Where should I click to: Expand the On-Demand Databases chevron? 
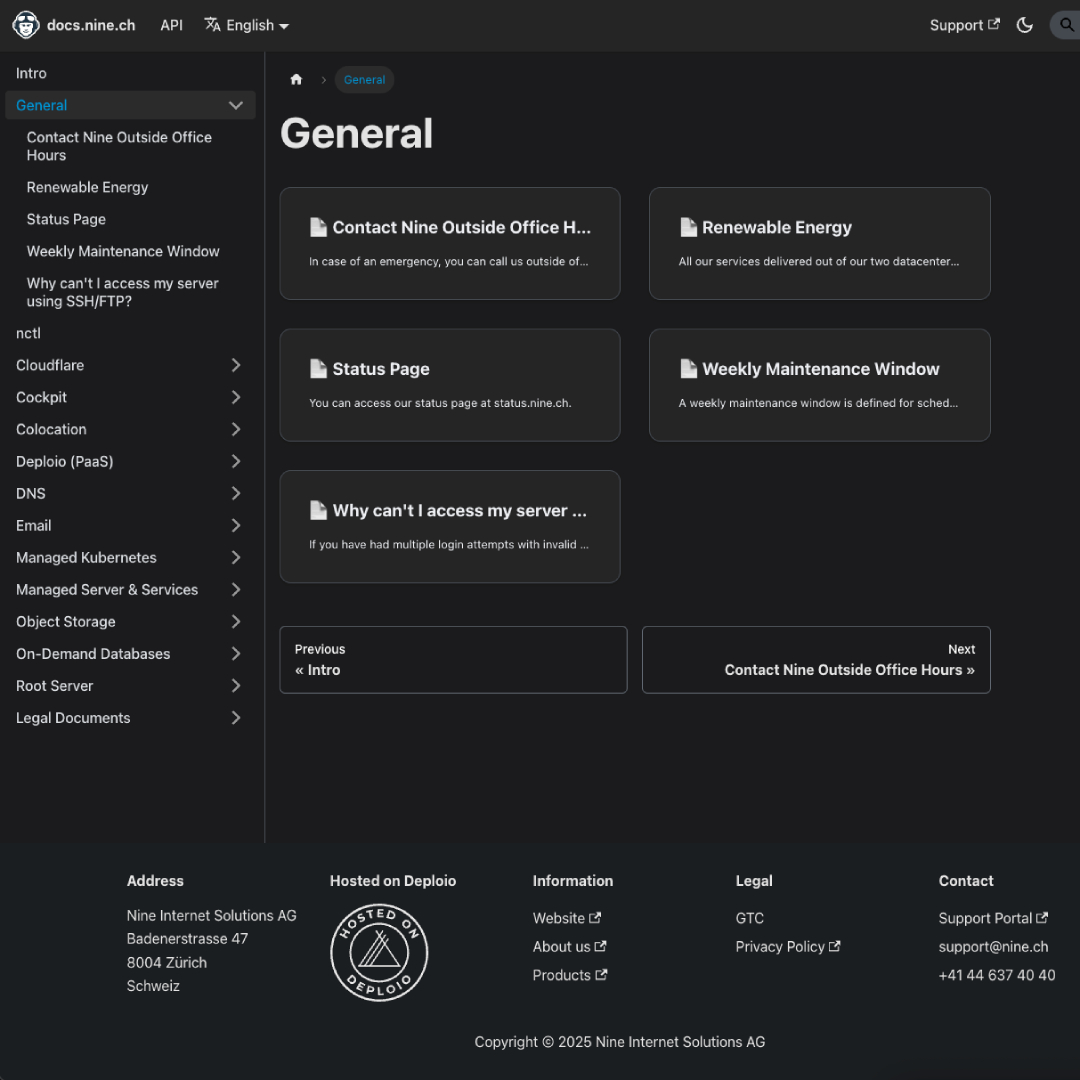tap(236, 654)
